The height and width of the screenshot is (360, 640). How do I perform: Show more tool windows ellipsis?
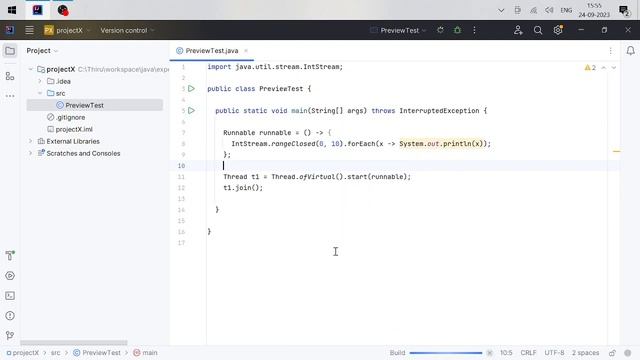pos(10,96)
